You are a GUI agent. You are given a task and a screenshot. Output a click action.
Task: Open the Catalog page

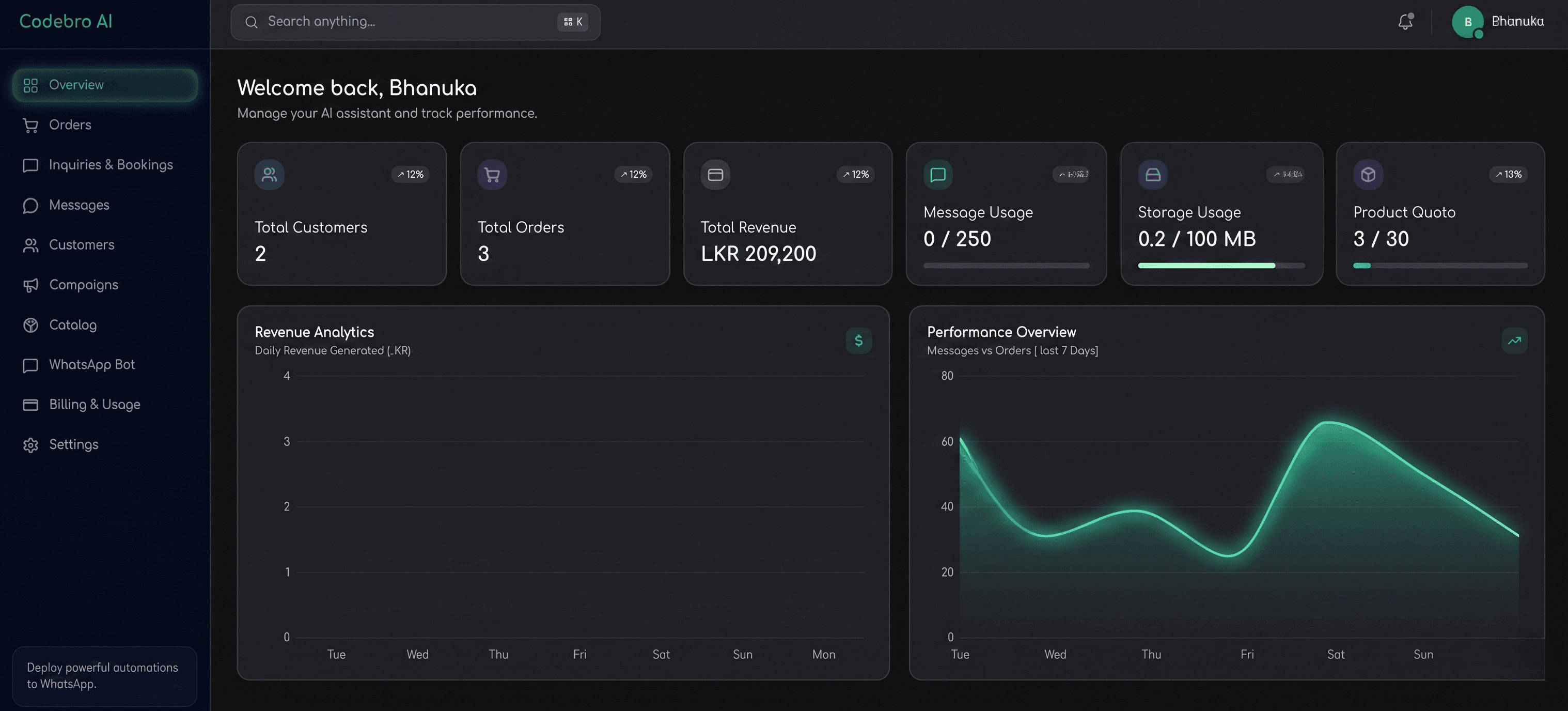[x=105, y=325]
